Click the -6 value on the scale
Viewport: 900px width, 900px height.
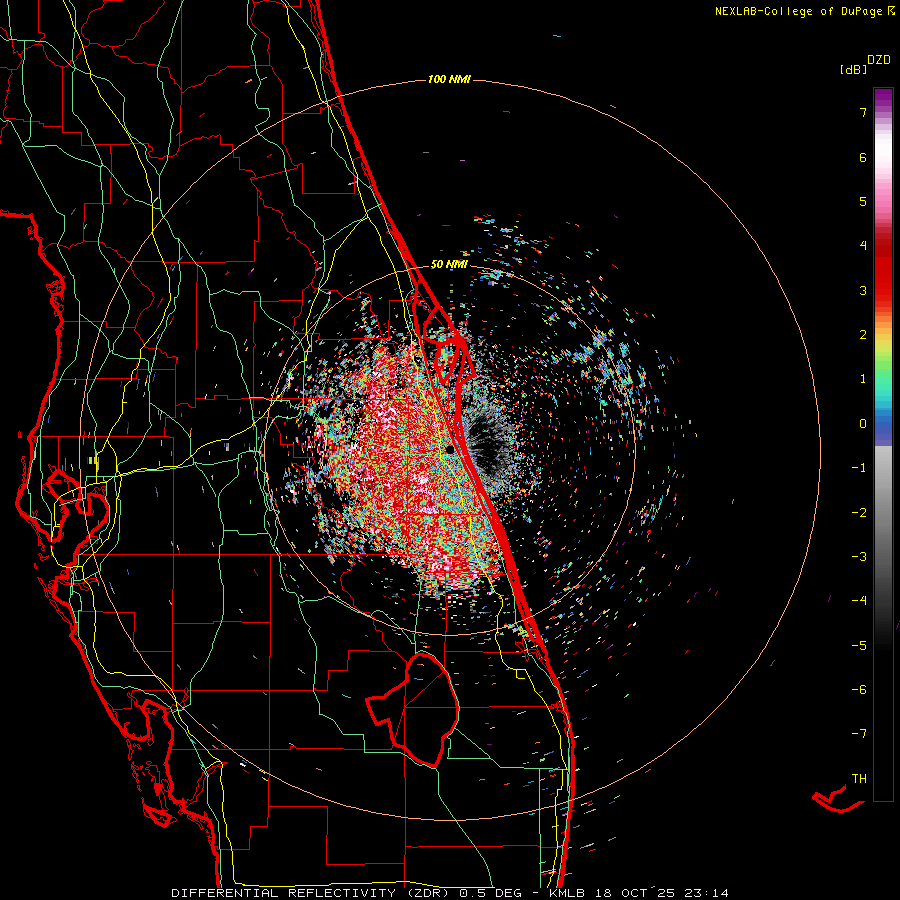coord(859,690)
